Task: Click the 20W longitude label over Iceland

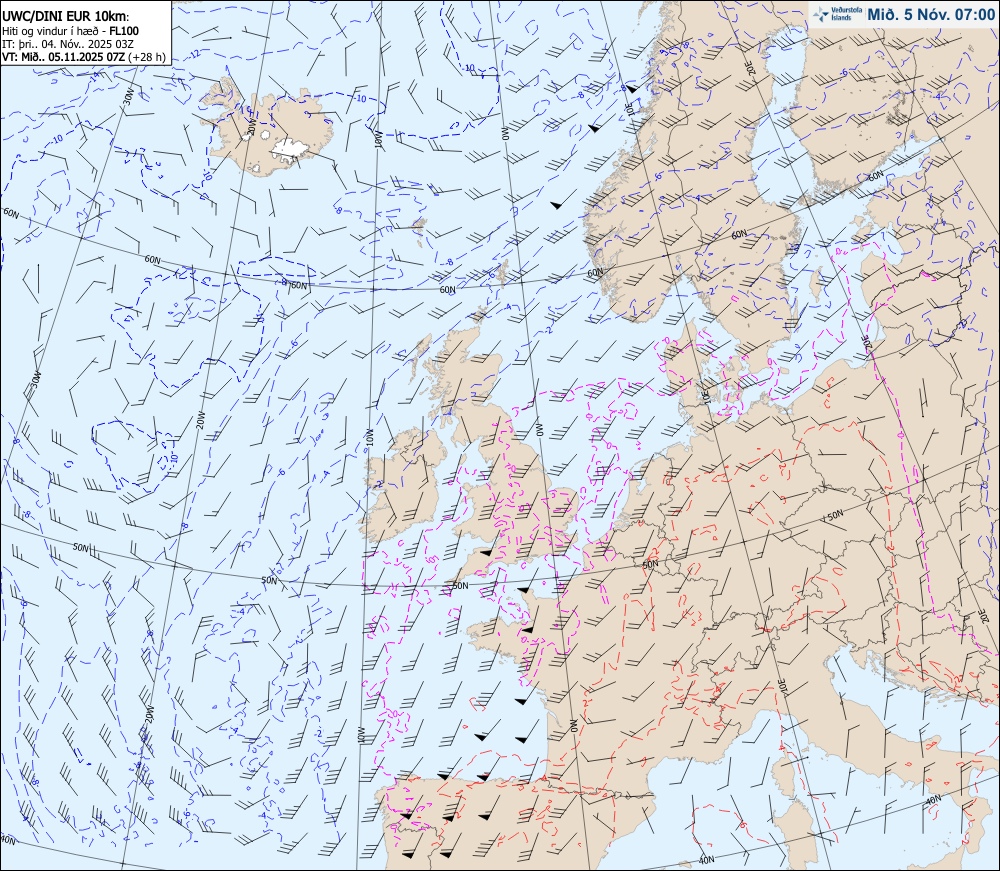Action: coord(251,127)
